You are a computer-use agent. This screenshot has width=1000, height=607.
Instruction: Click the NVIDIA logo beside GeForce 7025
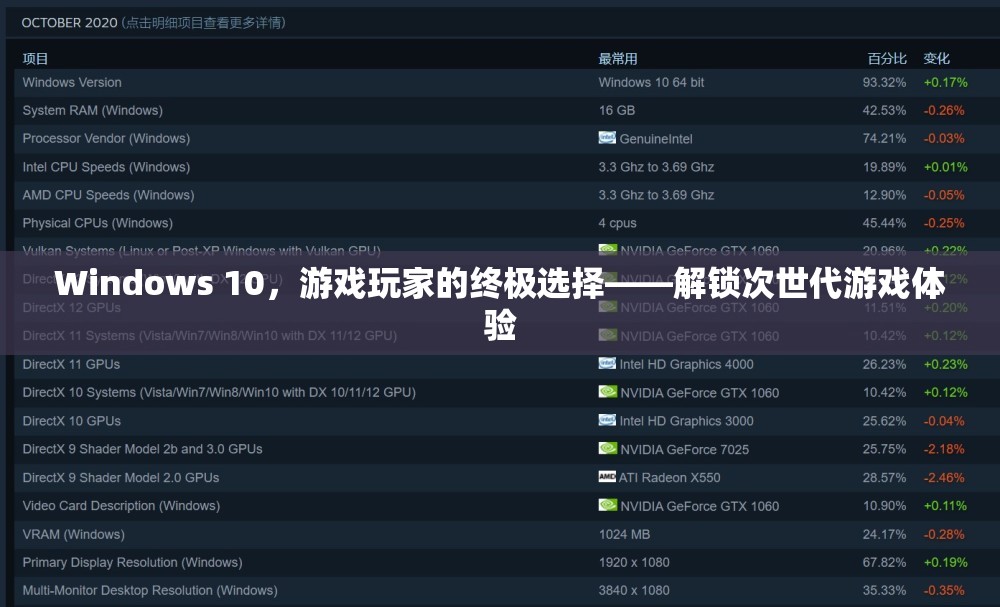608,448
